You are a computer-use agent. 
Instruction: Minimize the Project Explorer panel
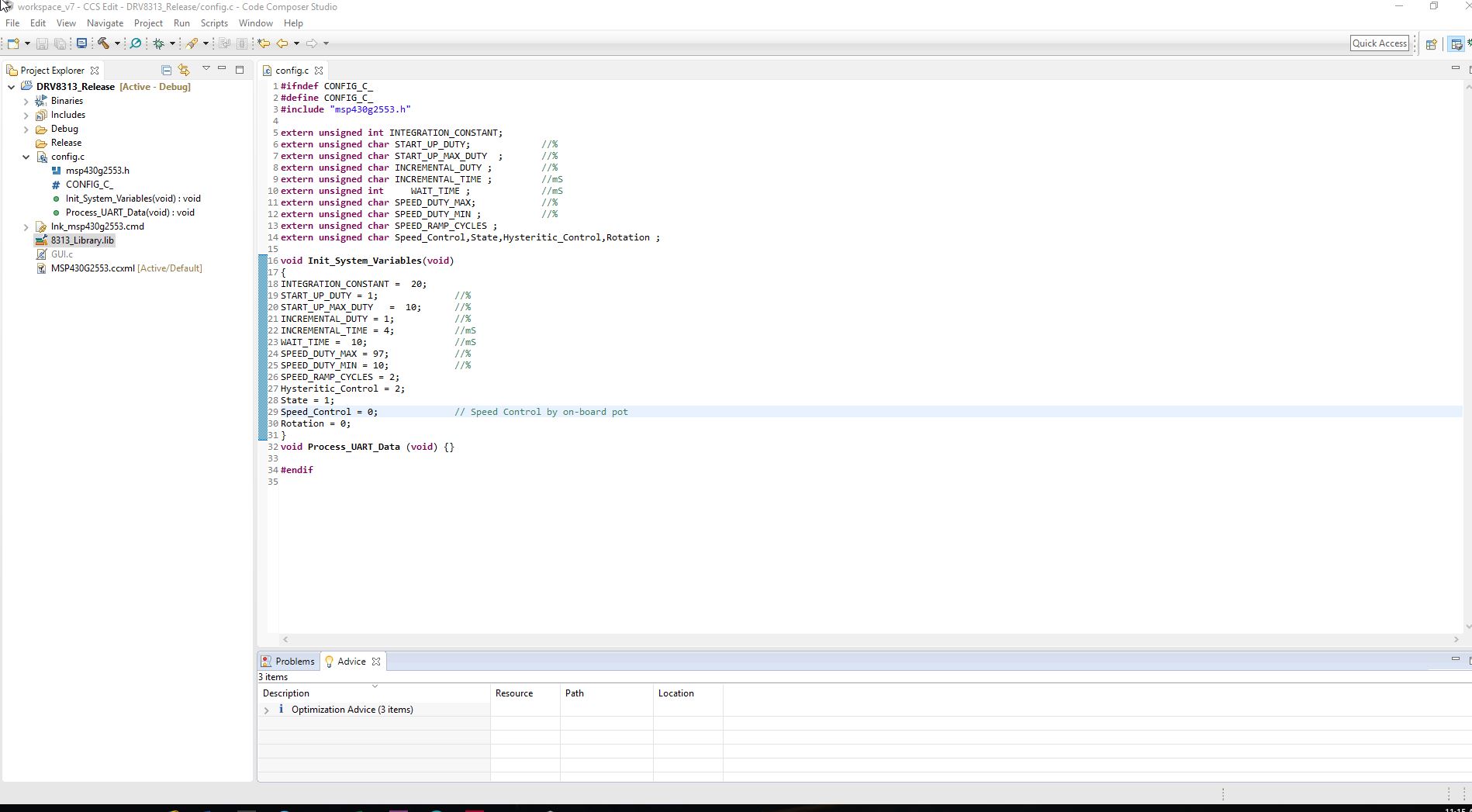(x=222, y=69)
